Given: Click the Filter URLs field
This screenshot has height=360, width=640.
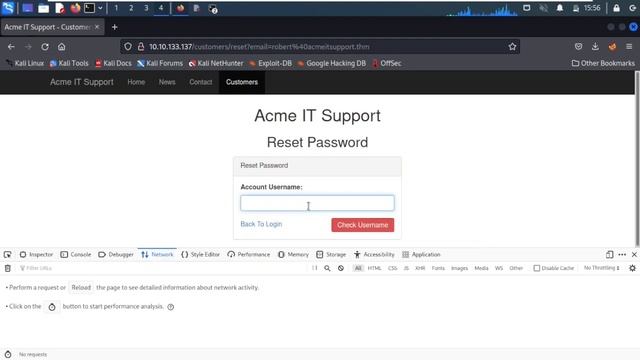Looking at the screenshot, I should (x=163, y=268).
